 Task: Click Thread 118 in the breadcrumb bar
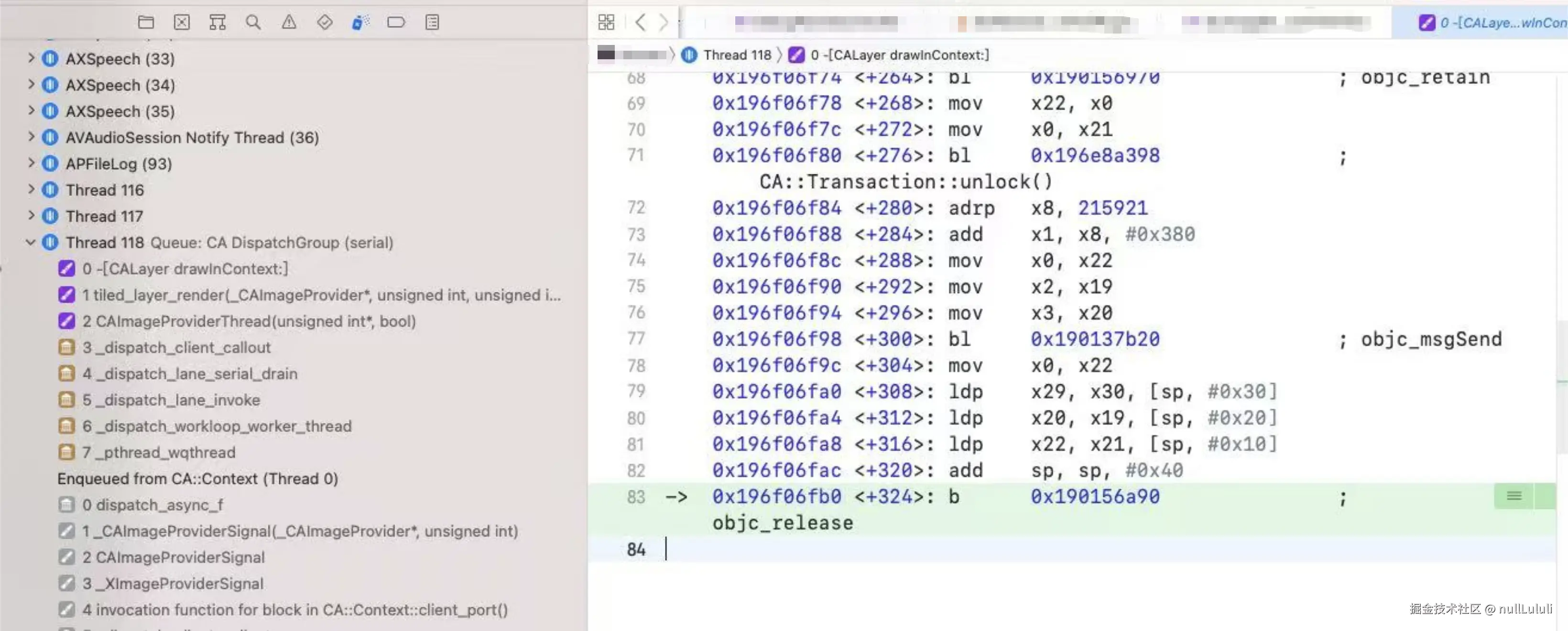point(737,55)
